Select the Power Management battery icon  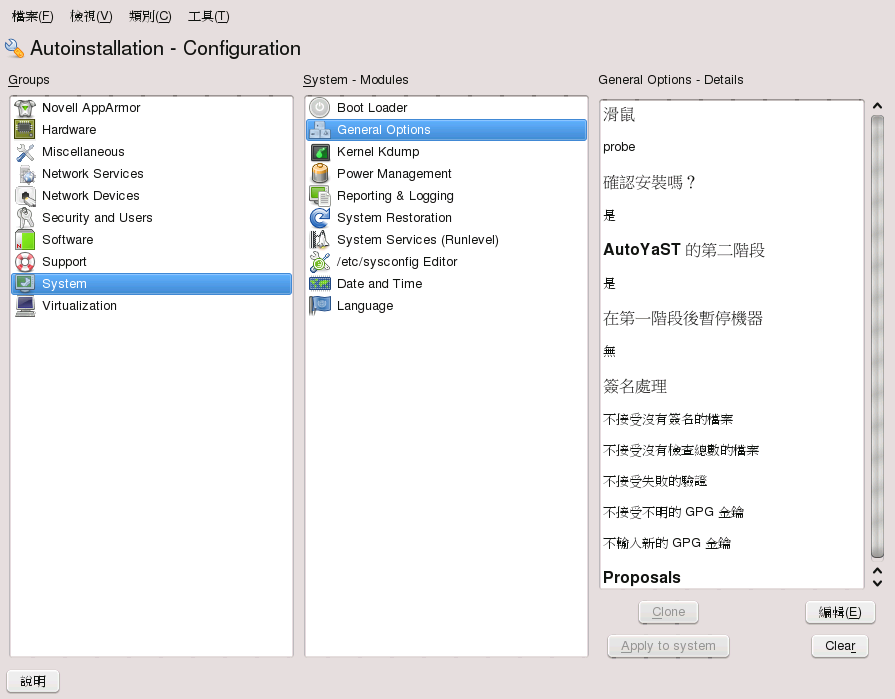[x=320, y=173]
